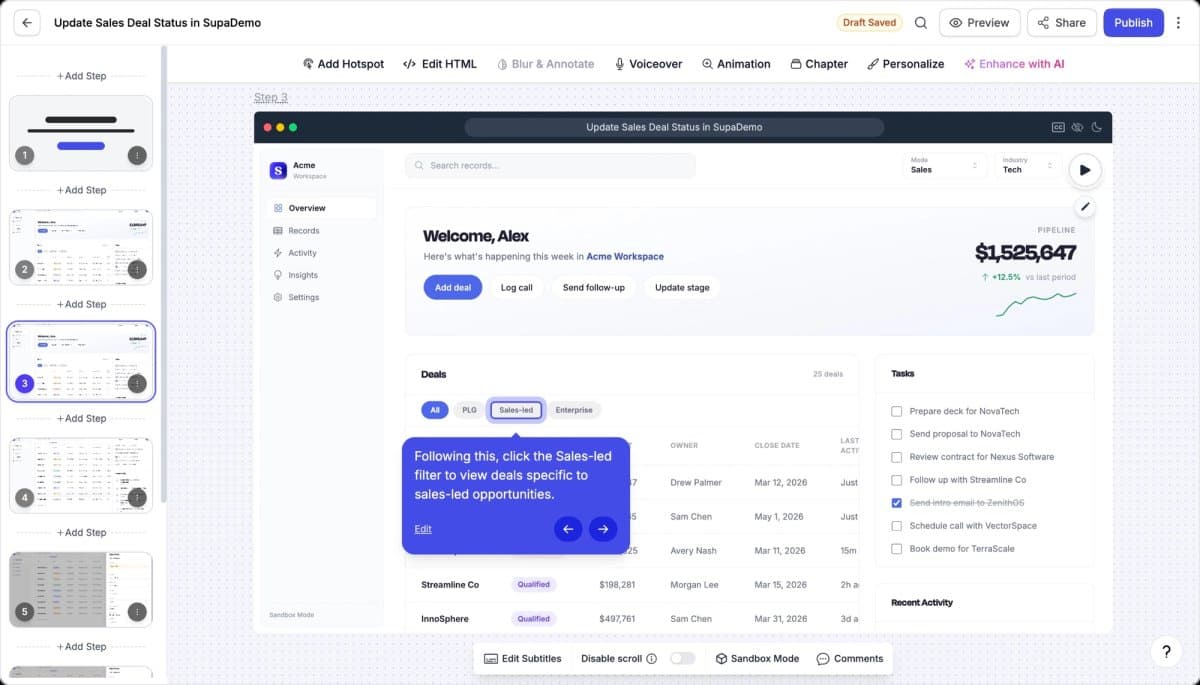Open options menu on step 1 thumbnail
This screenshot has width=1200, height=685.
pyautogui.click(x=138, y=155)
